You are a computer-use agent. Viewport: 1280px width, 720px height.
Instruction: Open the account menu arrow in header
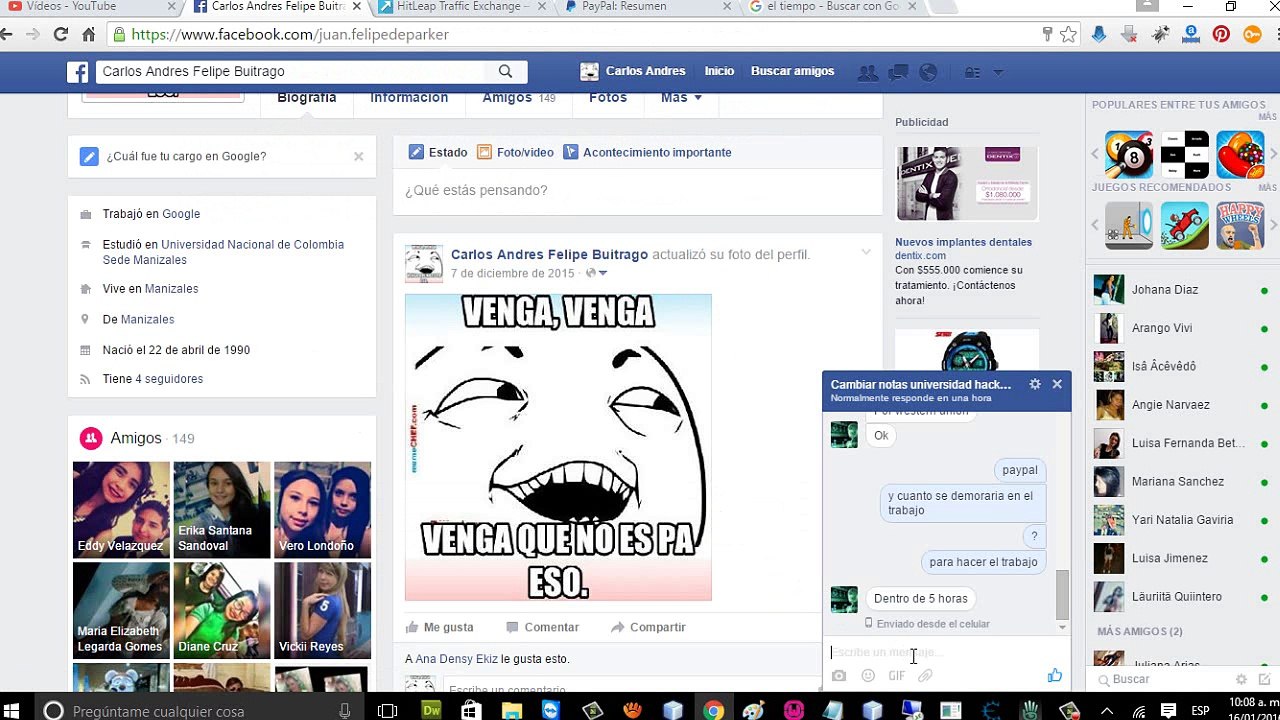coord(998,72)
